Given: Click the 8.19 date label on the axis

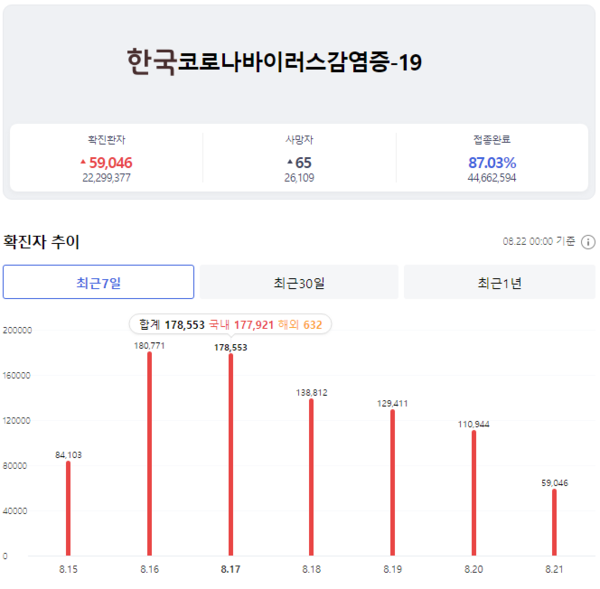Looking at the screenshot, I should [393, 569].
